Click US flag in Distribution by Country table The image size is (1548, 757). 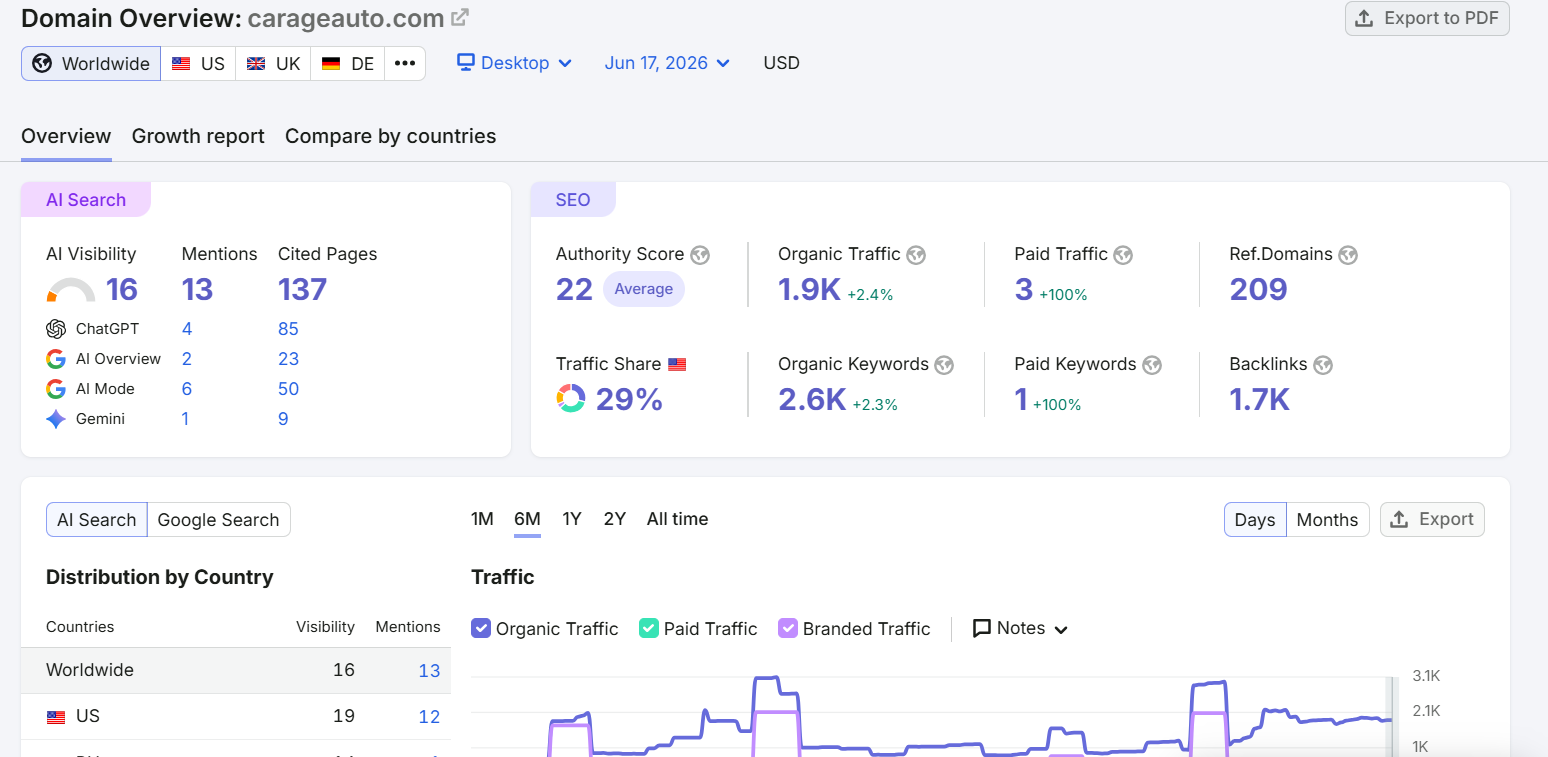(56, 716)
